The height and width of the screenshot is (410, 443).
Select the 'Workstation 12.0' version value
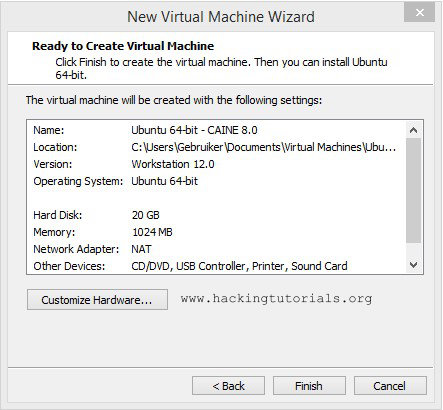pyautogui.click(x=173, y=164)
